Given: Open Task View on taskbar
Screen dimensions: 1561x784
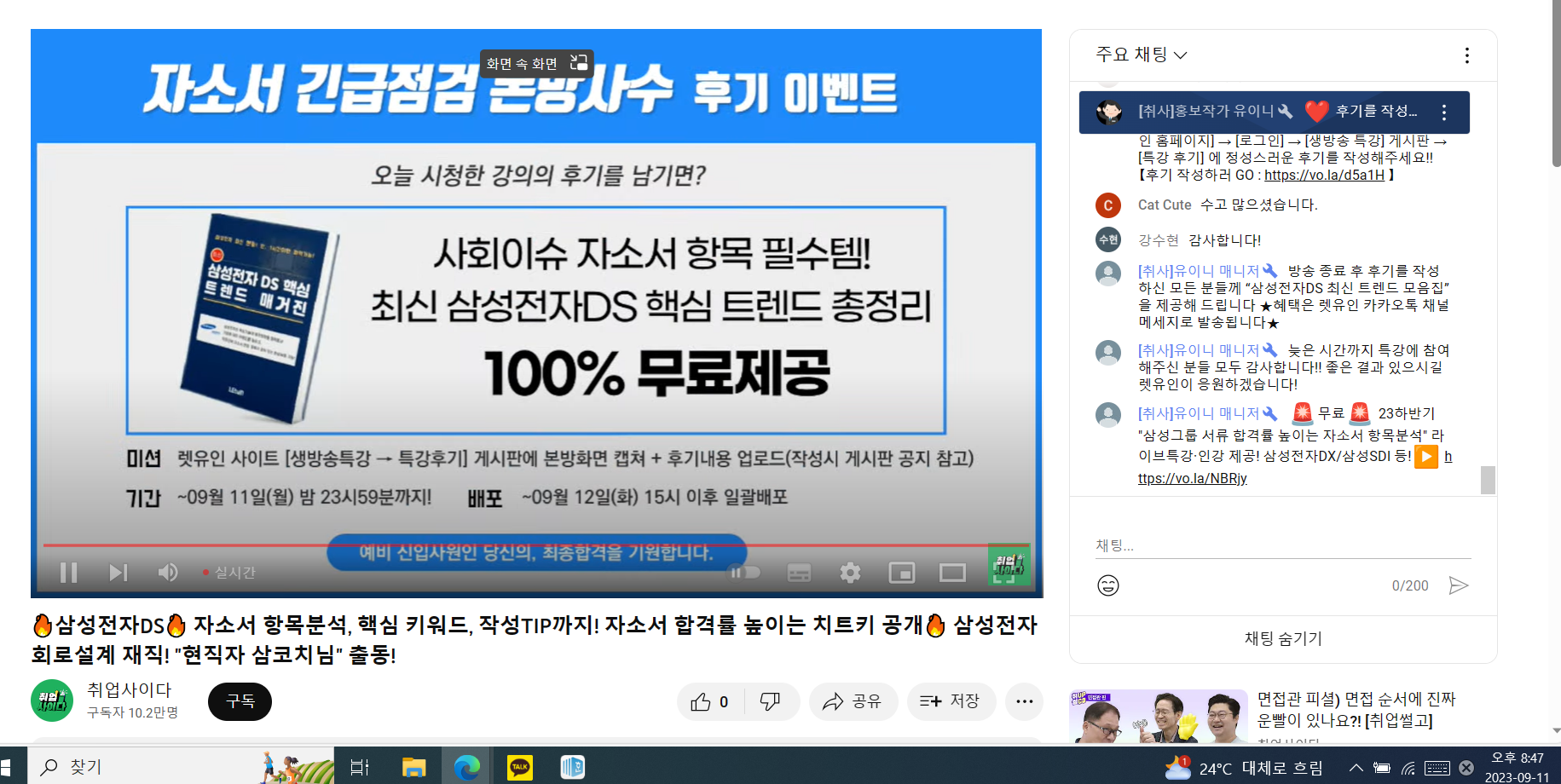Looking at the screenshot, I should 360,767.
